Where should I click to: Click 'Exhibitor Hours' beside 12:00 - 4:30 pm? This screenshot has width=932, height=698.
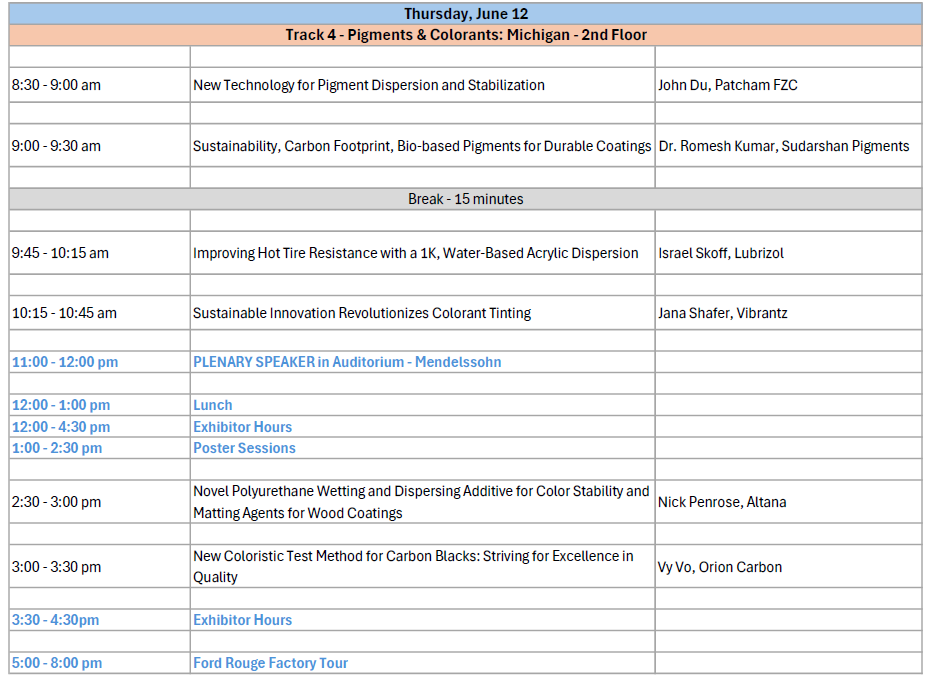(243, 427)
